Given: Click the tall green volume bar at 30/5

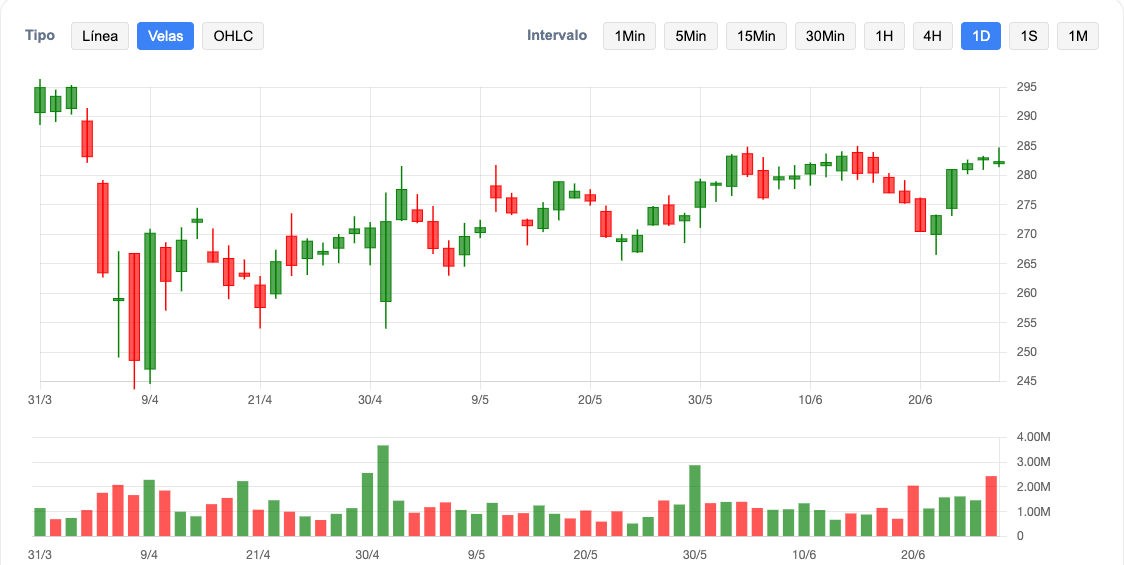Looking at the screenshot, I should [695, 500].
